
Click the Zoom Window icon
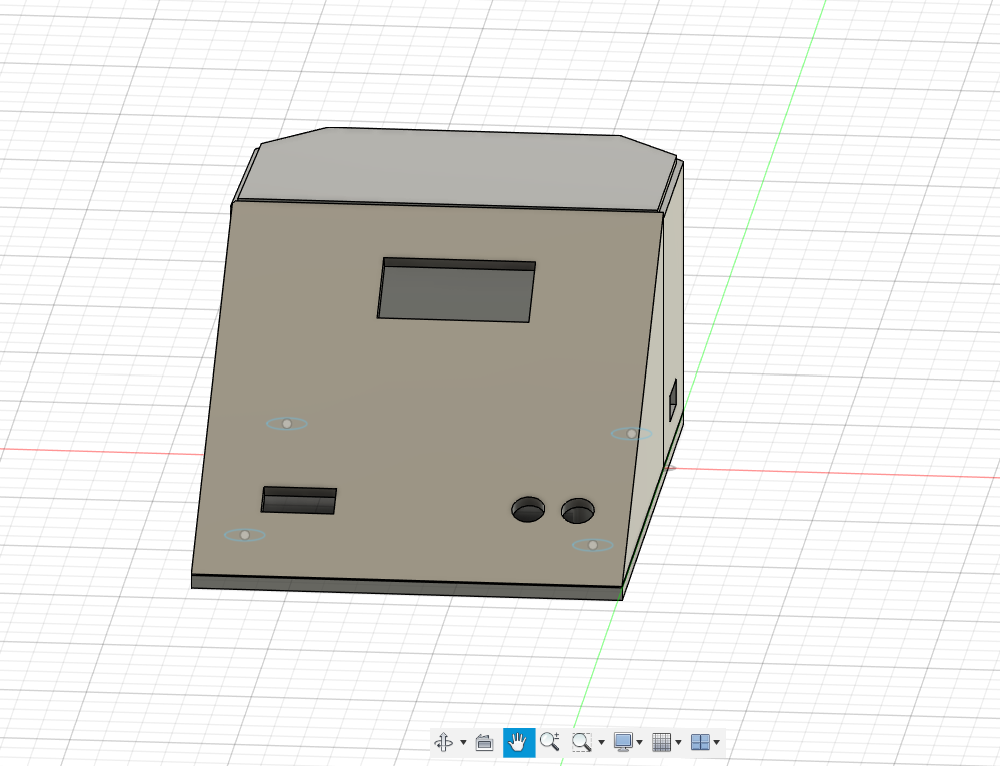pos(581,742)
